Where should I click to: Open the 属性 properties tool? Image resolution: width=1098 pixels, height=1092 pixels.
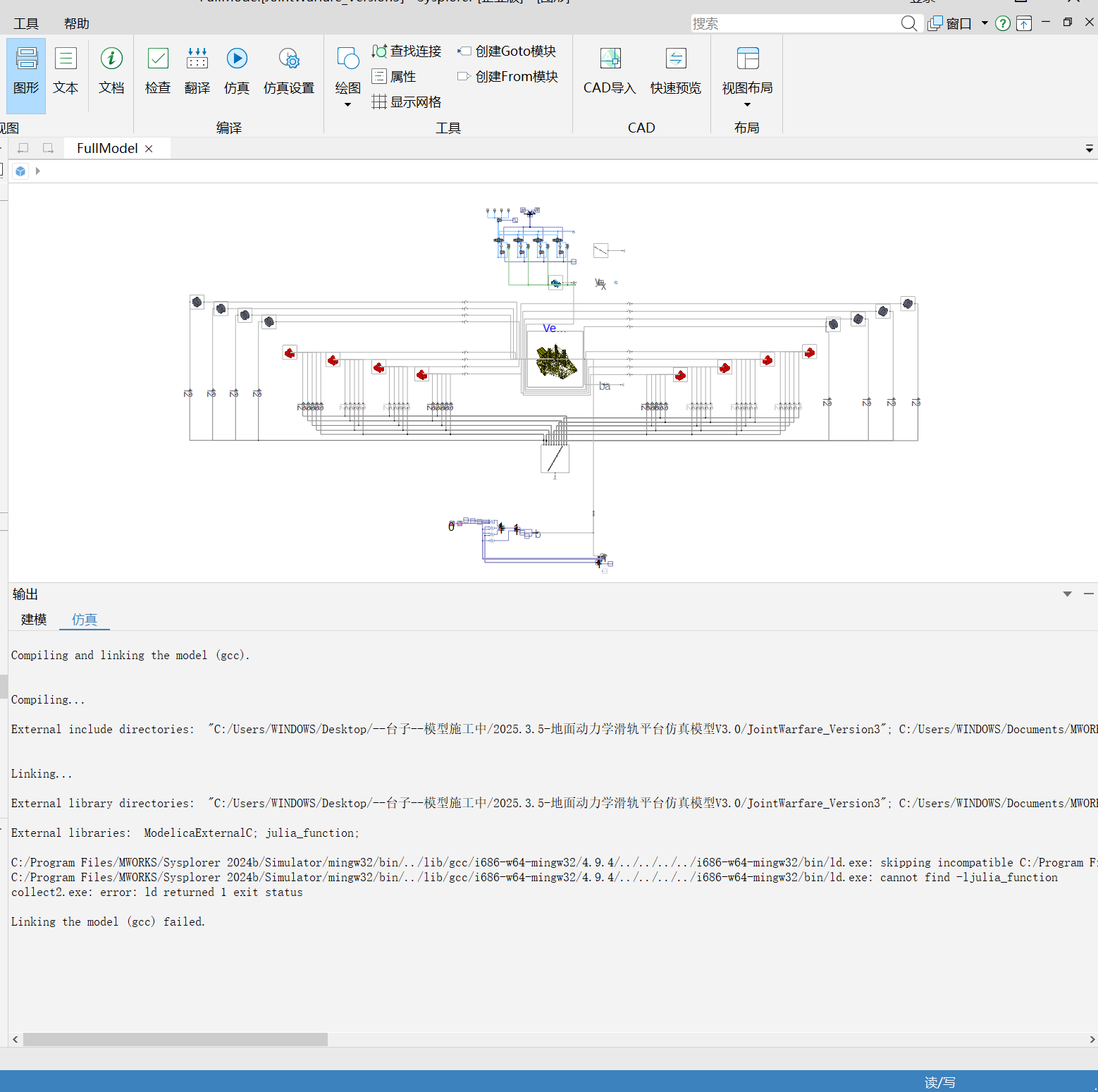click(394, 77)
